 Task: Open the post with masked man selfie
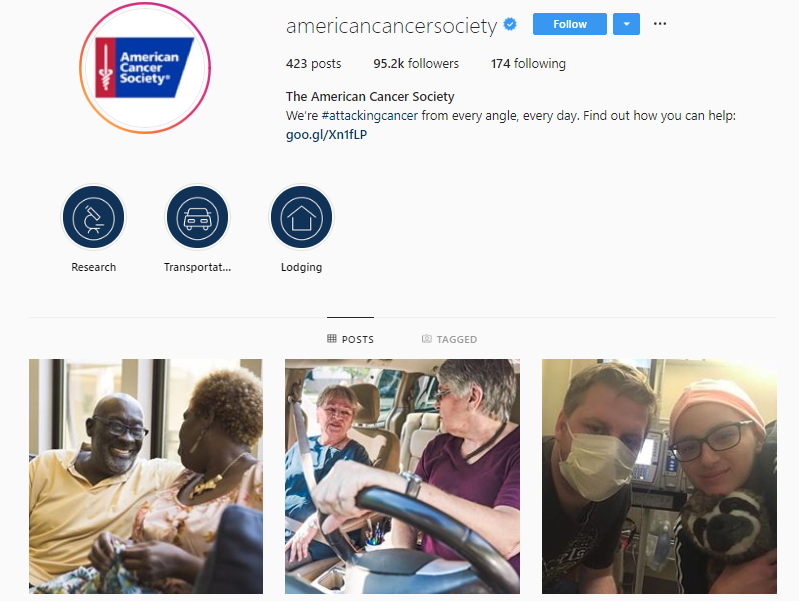(659, 476)
